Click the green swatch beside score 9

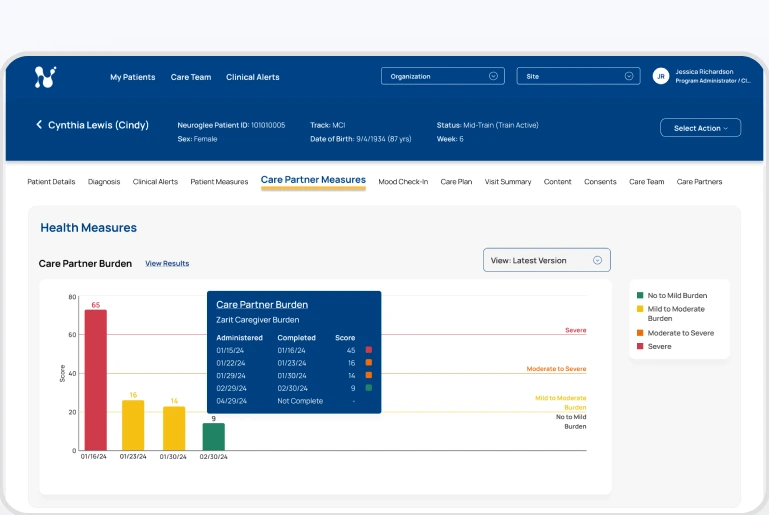(369, 387)
